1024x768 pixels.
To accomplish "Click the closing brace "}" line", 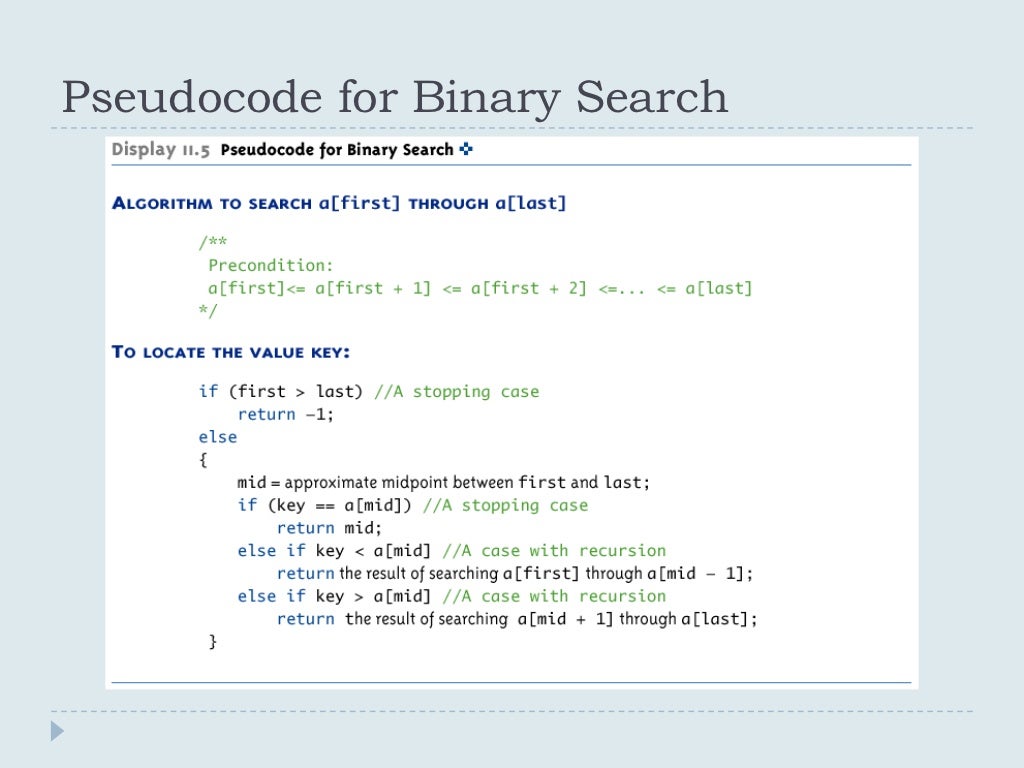I will tap(212, 641).
